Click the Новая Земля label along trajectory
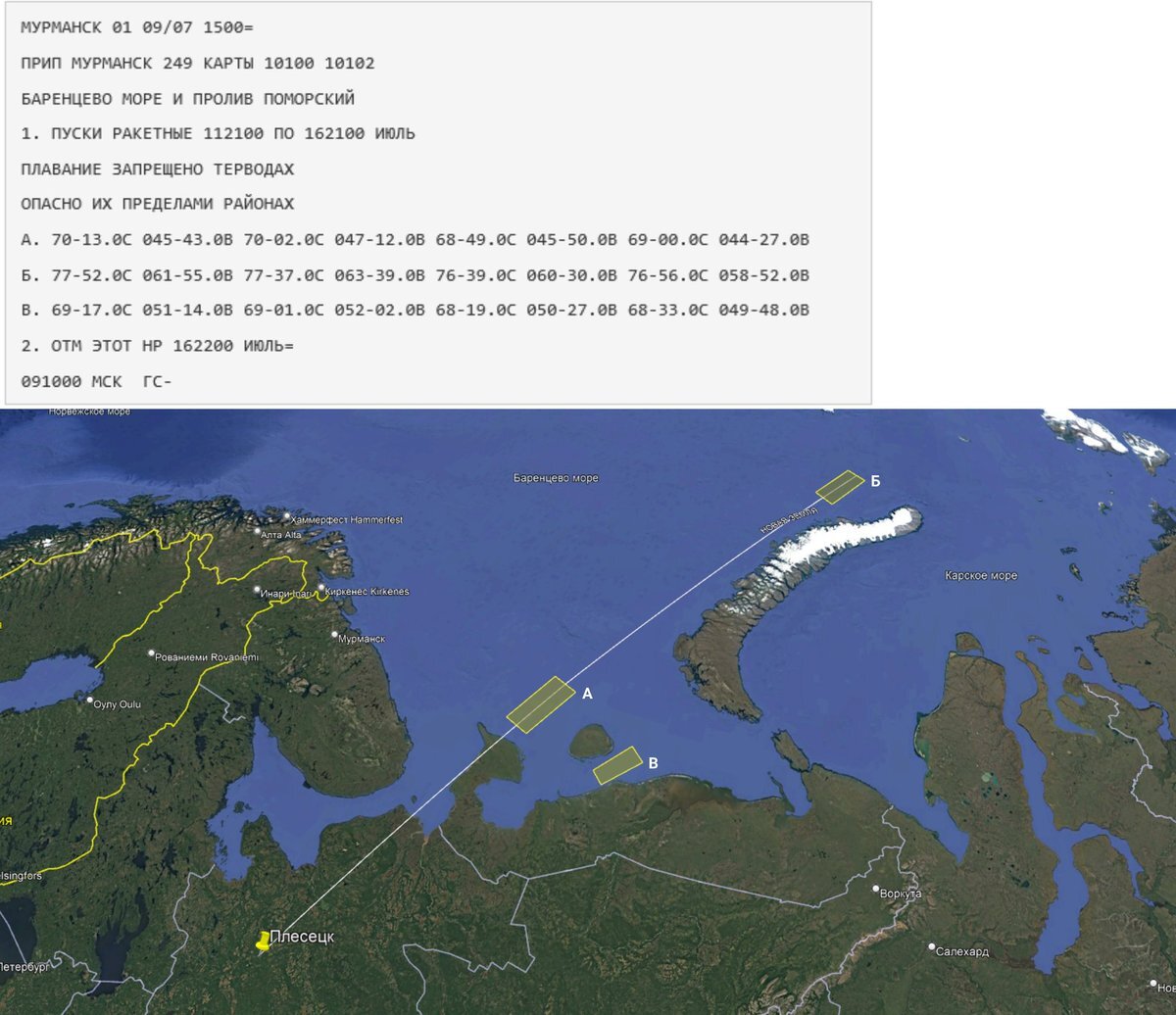This screenshot has height=1015, width=1176. [x=789, y=518]
